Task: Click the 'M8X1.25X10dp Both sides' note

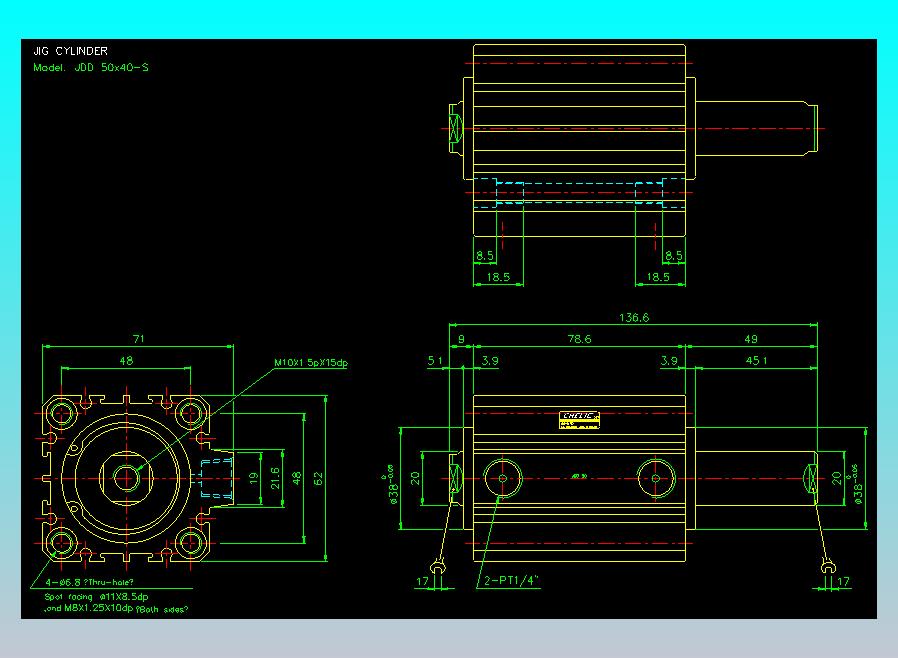Action: (116, 609)
